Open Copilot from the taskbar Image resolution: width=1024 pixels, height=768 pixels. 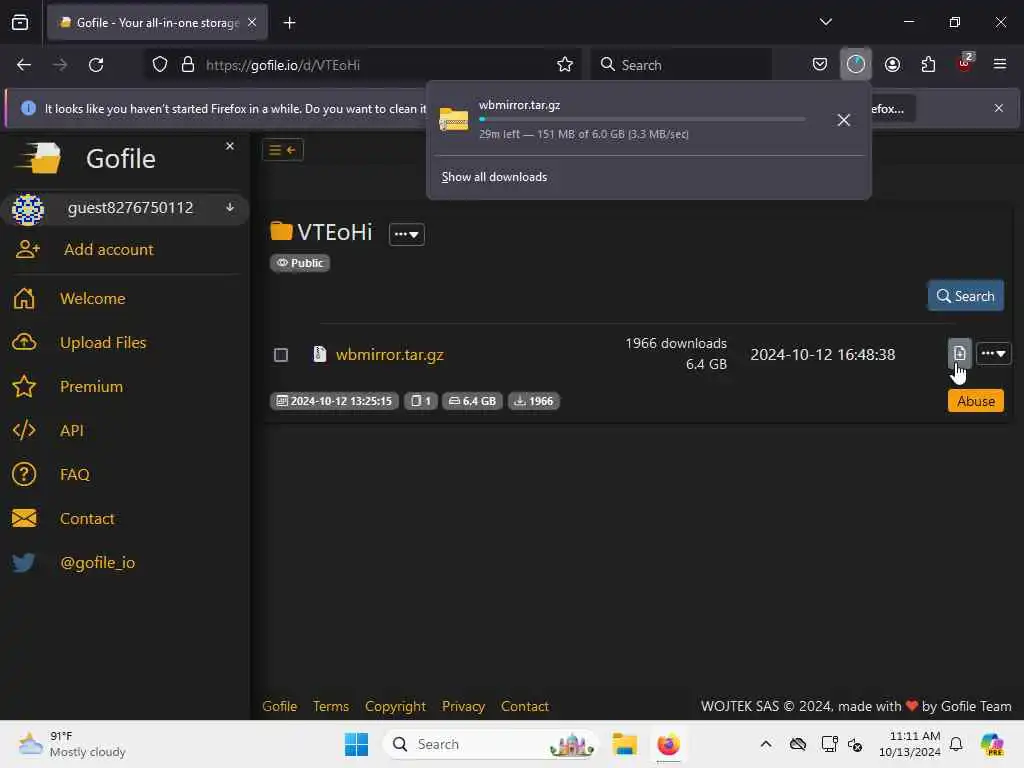[x=992, y=744]
